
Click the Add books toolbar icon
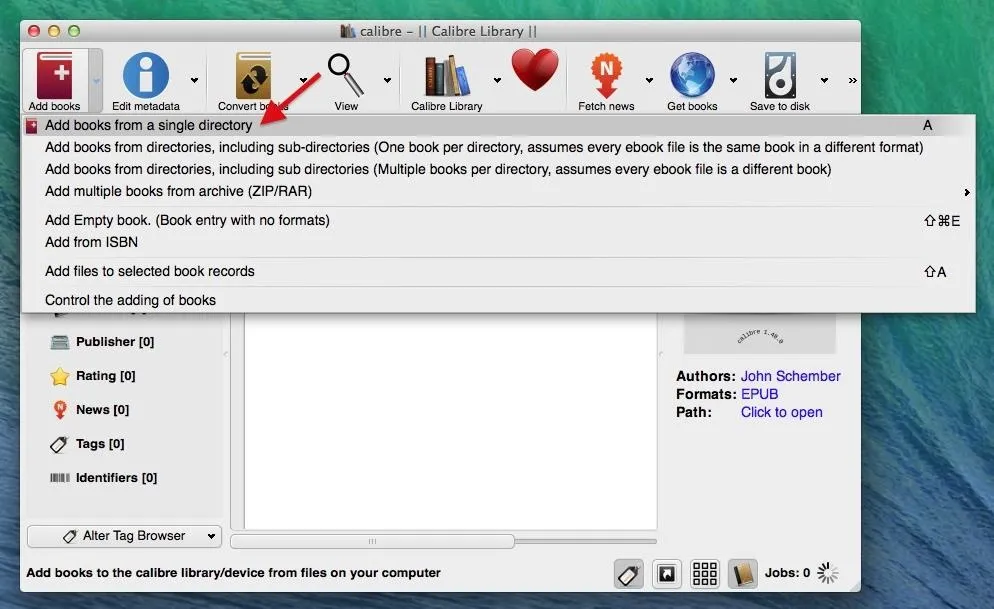point(55,75)
